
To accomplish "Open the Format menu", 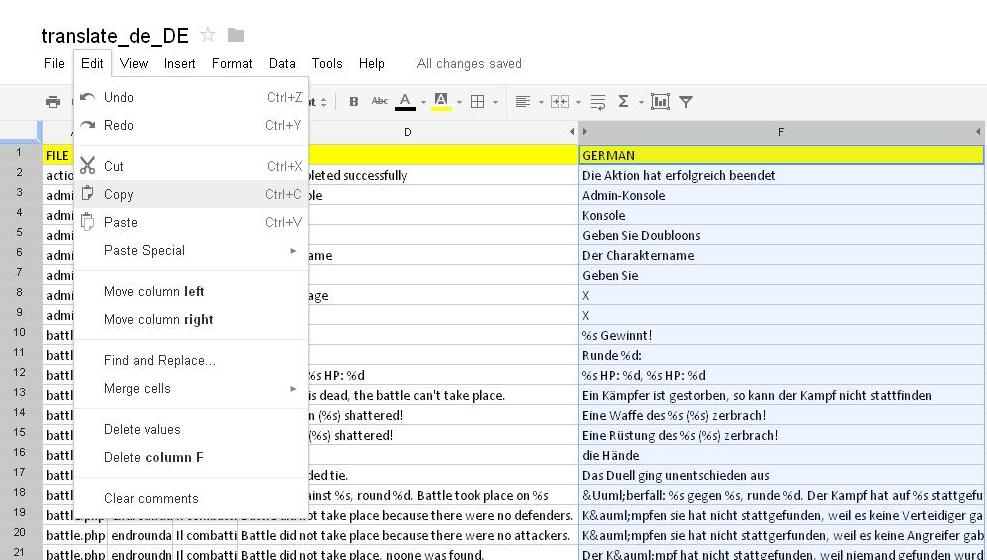I will point(232,63).
